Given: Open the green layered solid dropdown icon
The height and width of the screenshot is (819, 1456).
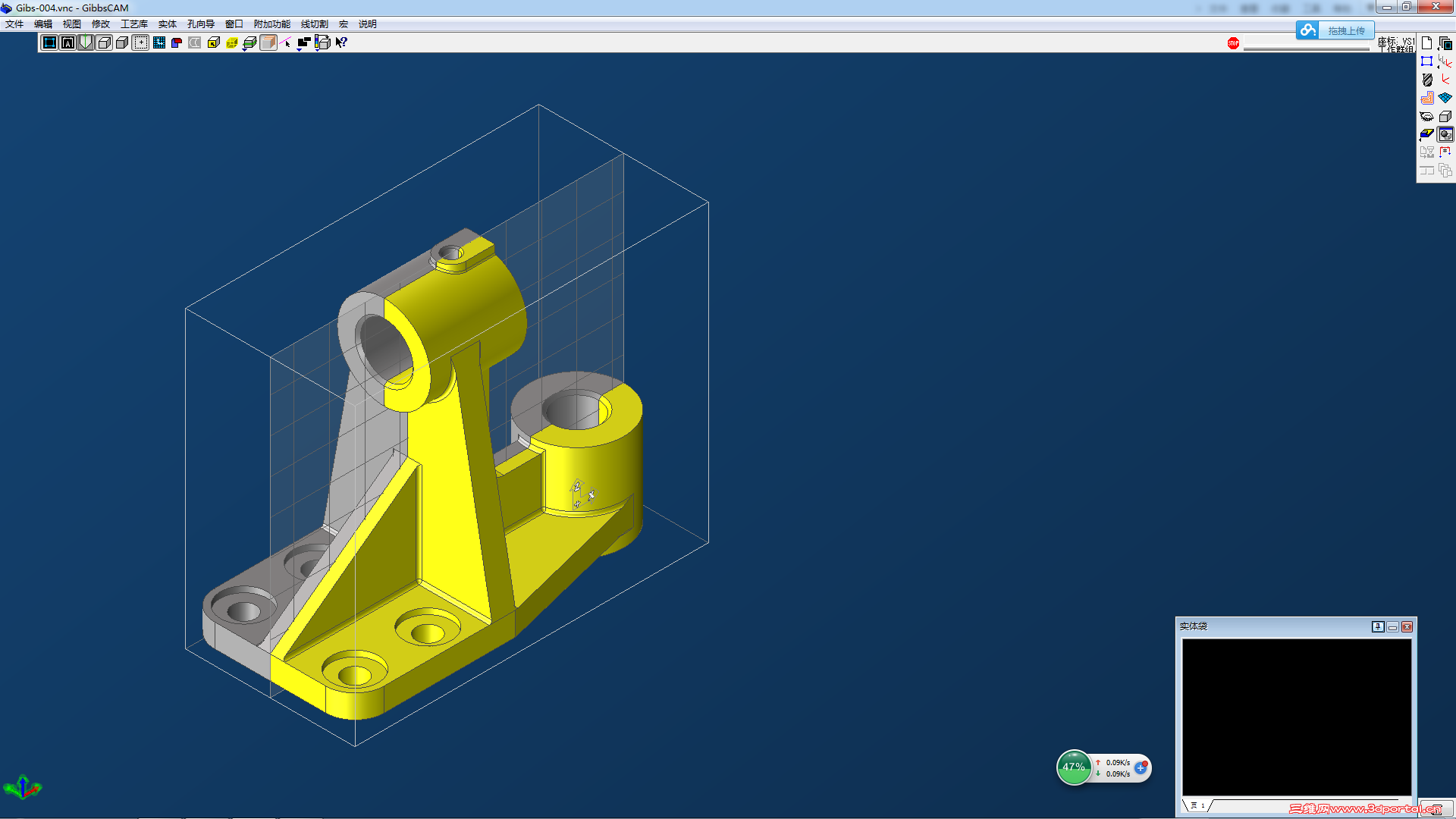Looking at the screenshot, I should pos(249,43).
